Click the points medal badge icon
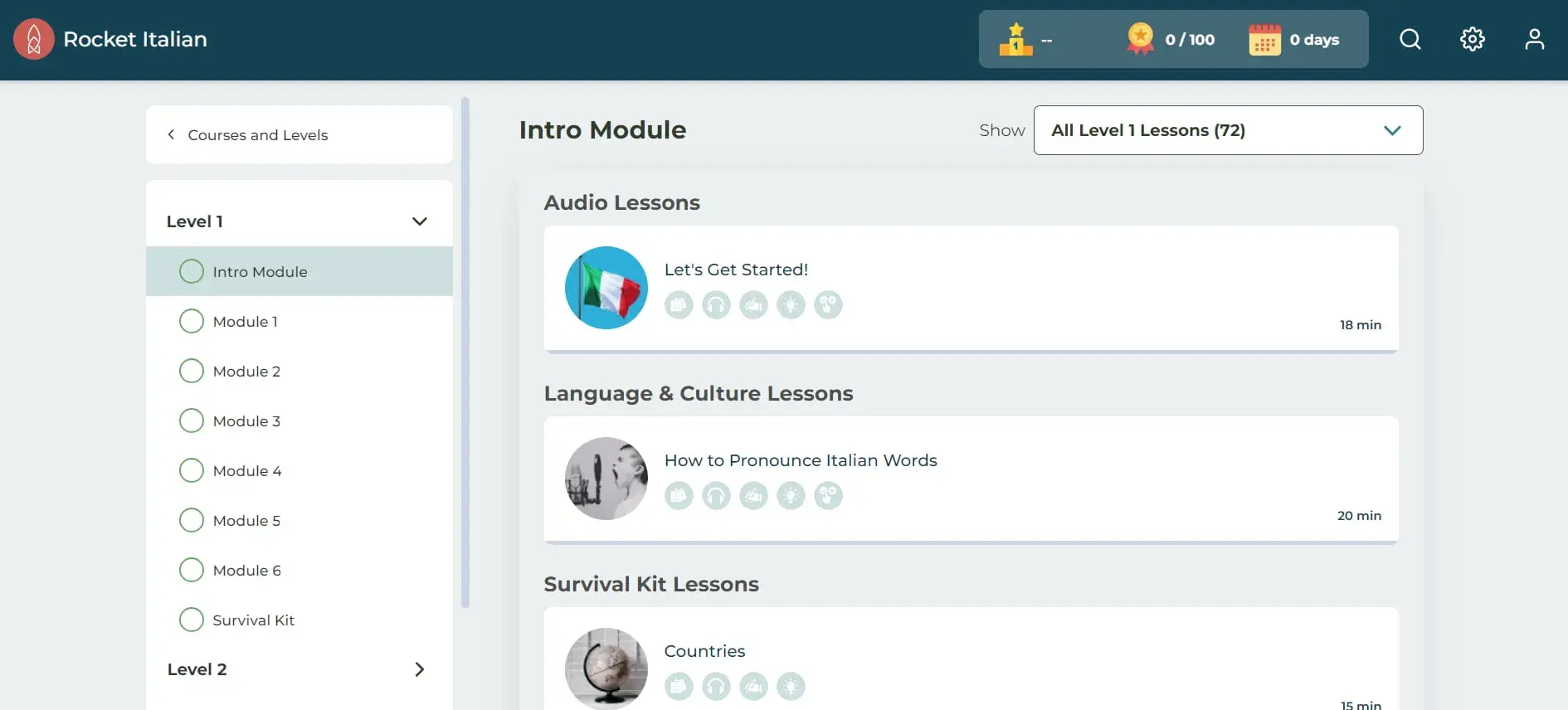Viewport: 1568px width, 710px height. pyautogui.click(x=1141, y=39)
